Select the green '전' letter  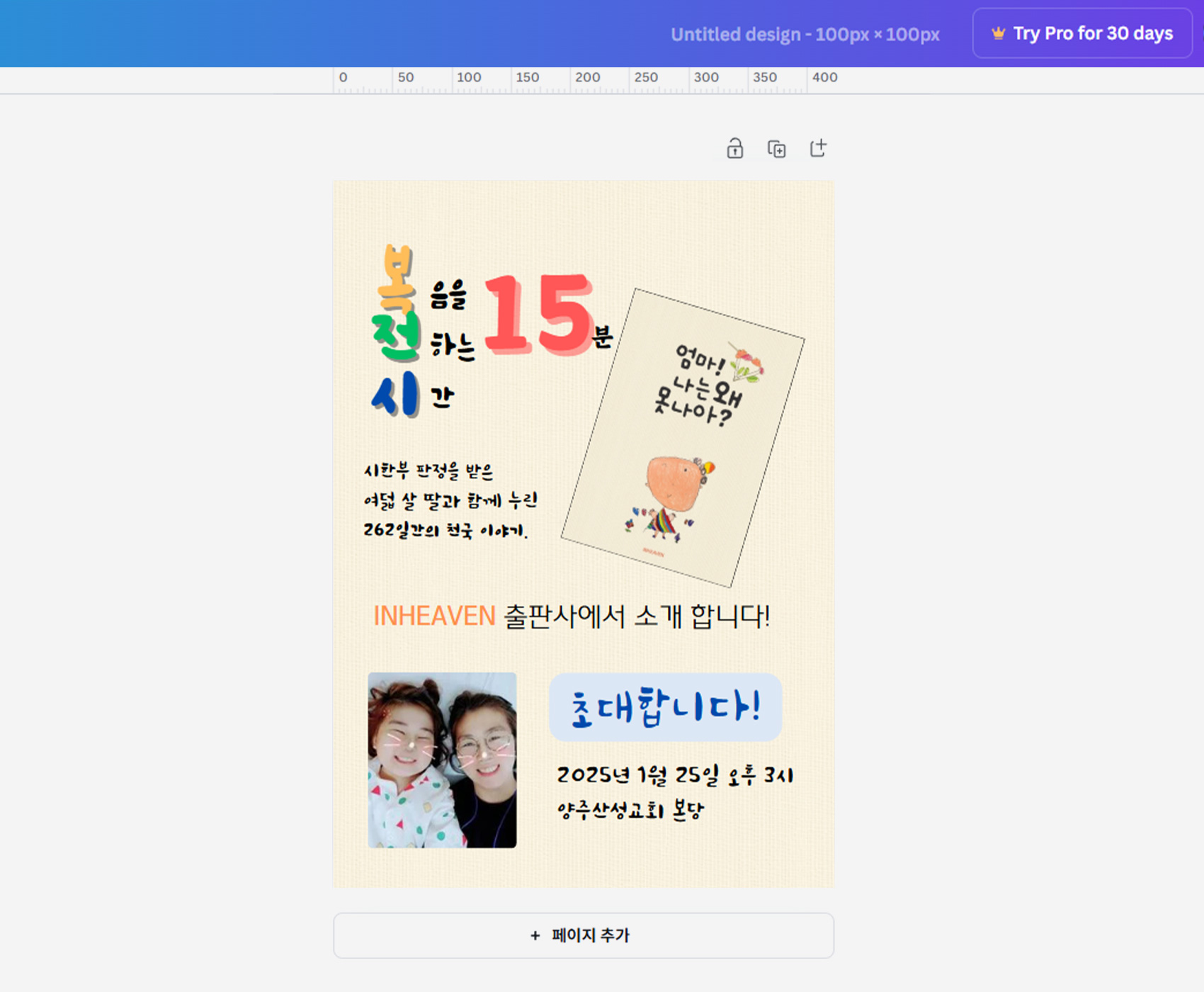[x=397, y=337]
